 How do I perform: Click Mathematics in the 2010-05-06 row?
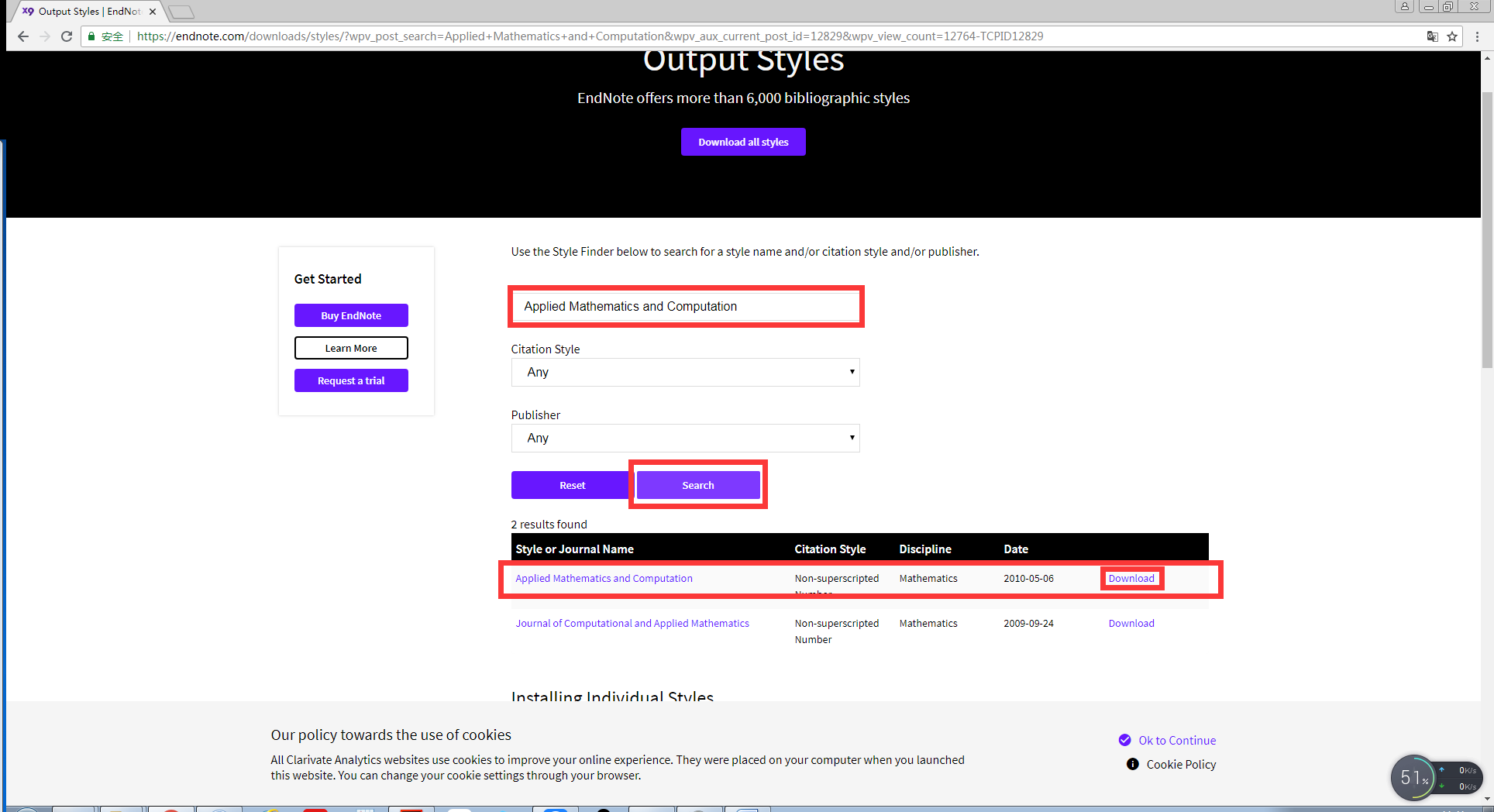928,578
